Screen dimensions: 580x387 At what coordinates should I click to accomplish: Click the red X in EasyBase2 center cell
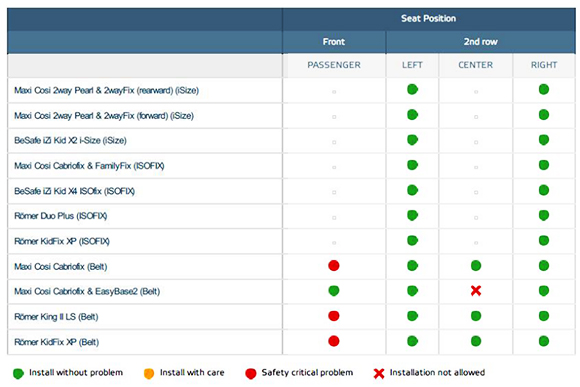coord(476,291)
